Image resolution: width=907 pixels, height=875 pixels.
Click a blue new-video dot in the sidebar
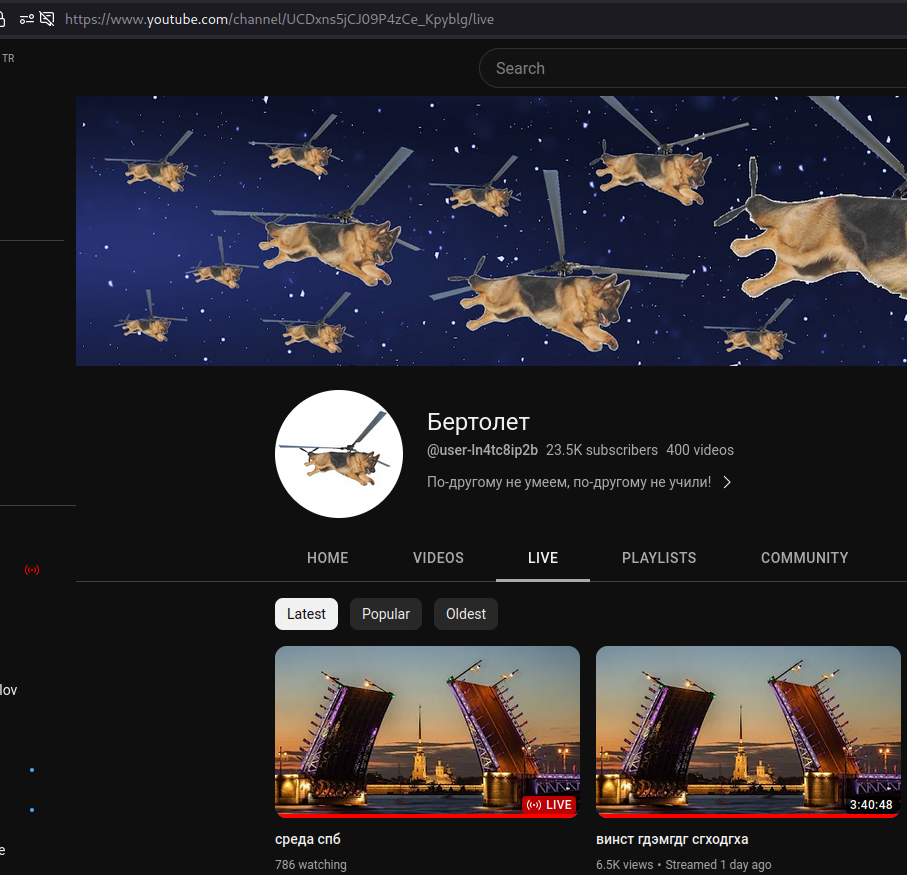(x=31, y=770)
